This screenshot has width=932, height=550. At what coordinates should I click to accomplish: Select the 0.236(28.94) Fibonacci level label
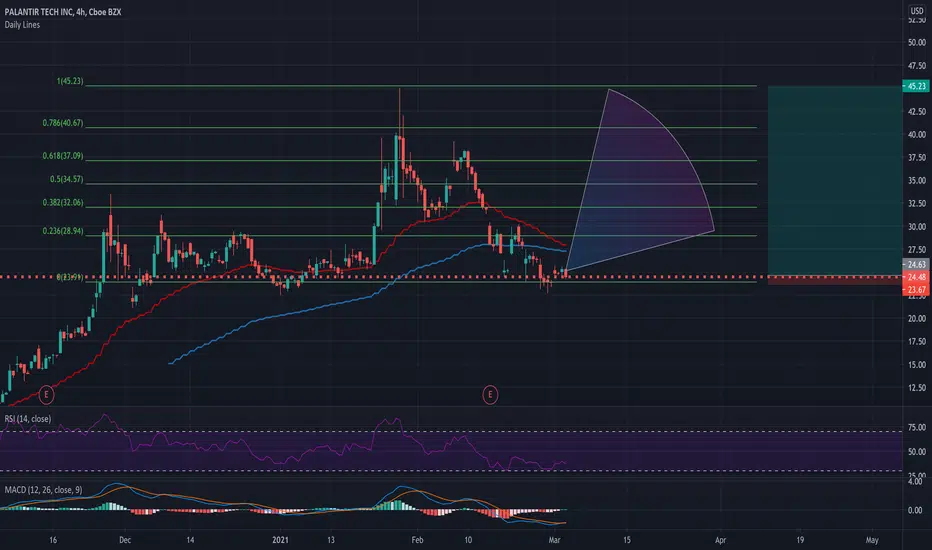tap(63, 231)
